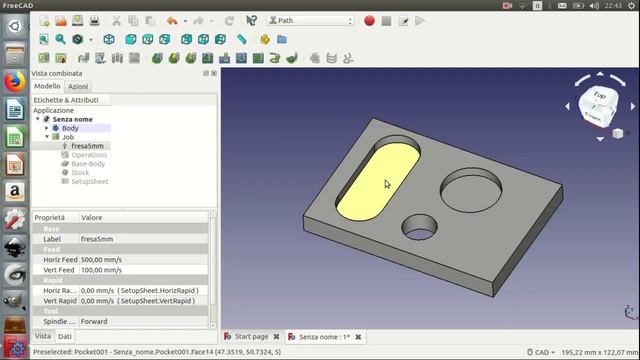Choose the draw style icon
Viewport: 640px width, 360px height.
[x=78, y=39]
